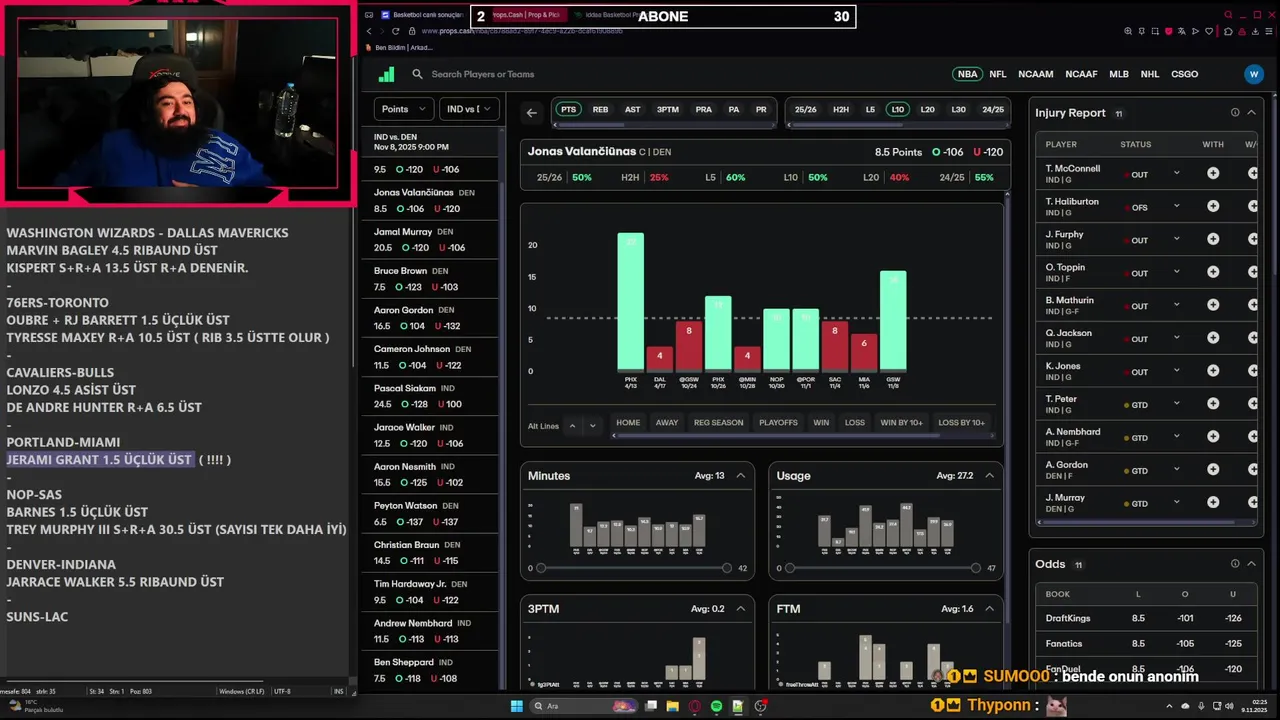Toggle the PLAYOFFS filter
The height and width of the screenshot is (720, 1280).
coord(778,423)
